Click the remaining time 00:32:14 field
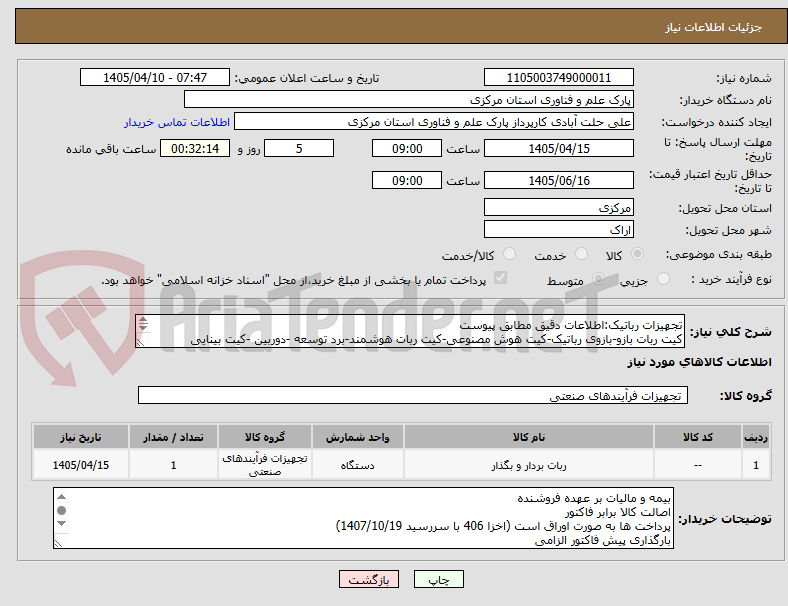This screenshot has width=788, height=606. point(195,148)
